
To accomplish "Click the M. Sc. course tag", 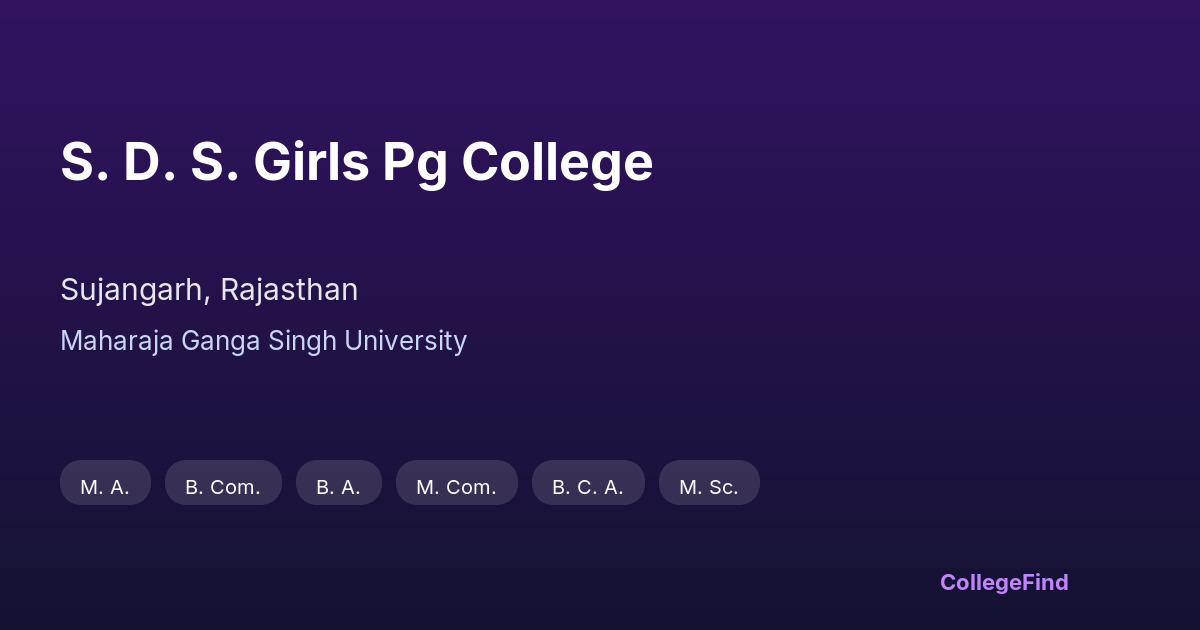I will 709,486.
